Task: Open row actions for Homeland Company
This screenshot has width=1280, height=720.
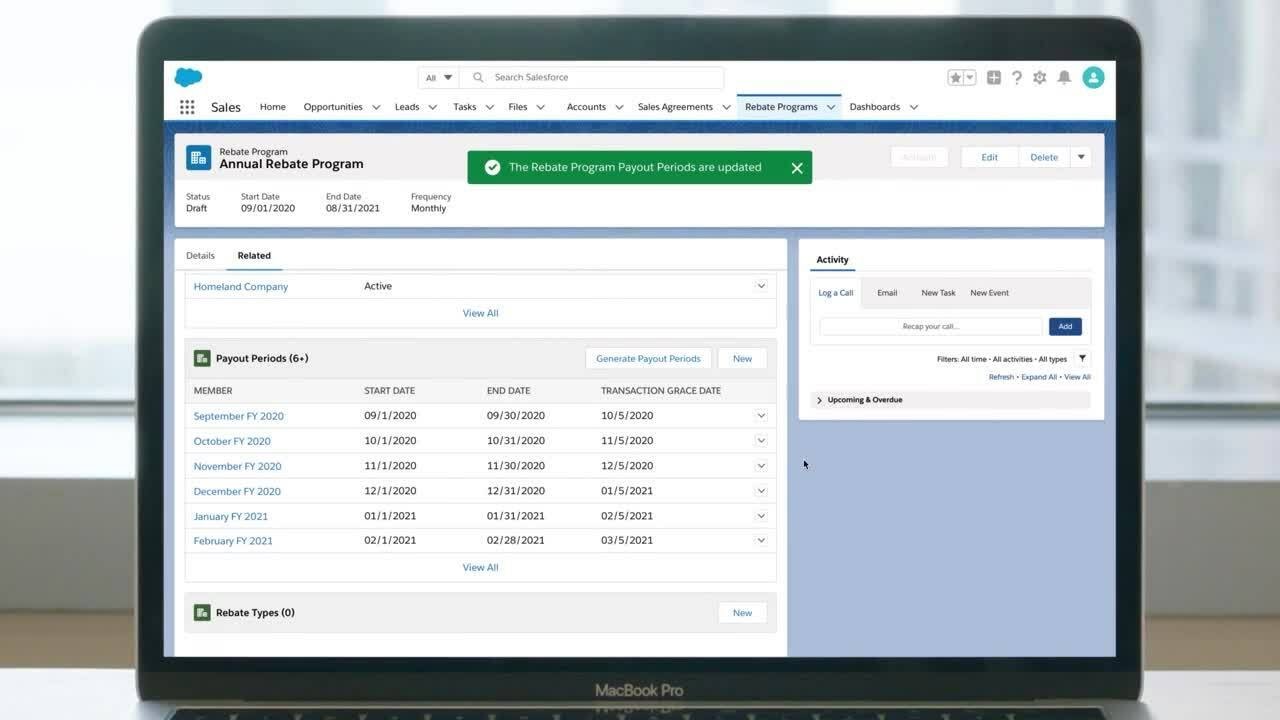Action: [x=761, y=286]
